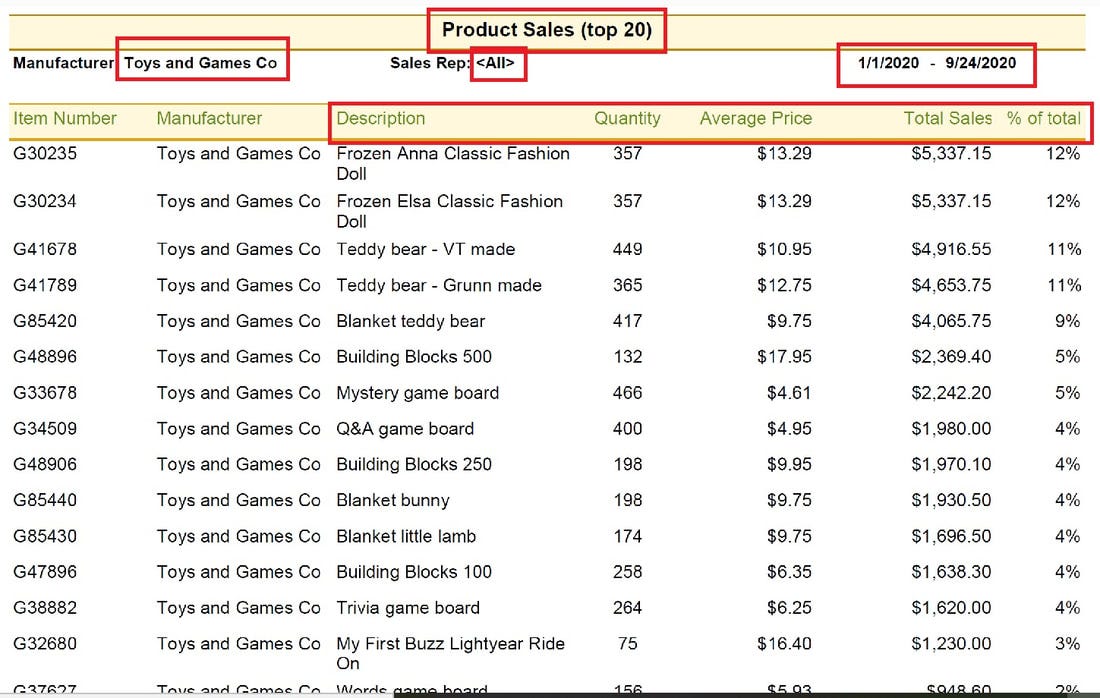
Task: Select item number G30235
Action: 45,154
